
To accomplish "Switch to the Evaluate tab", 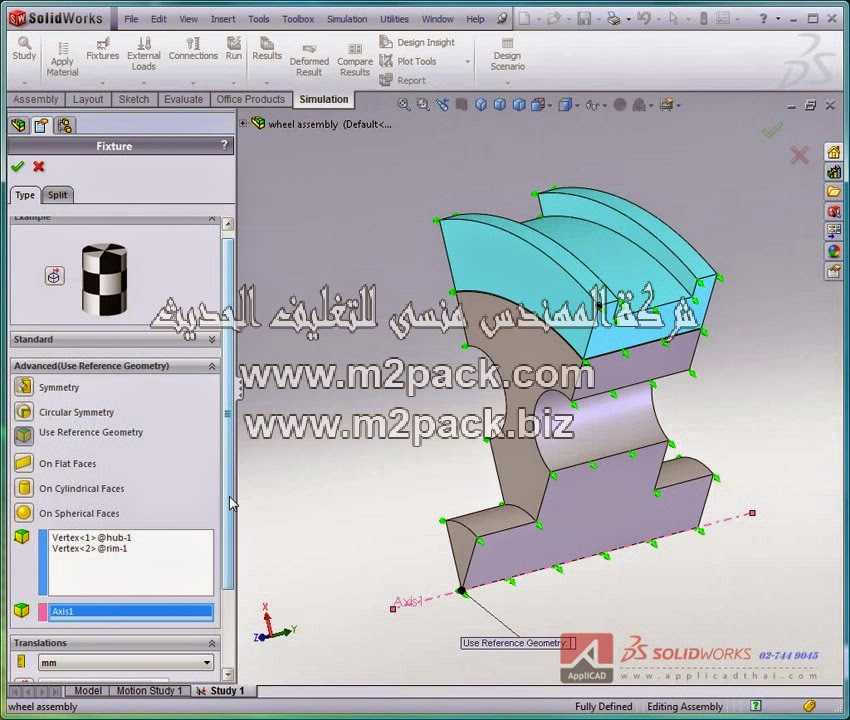I will 184,99.
